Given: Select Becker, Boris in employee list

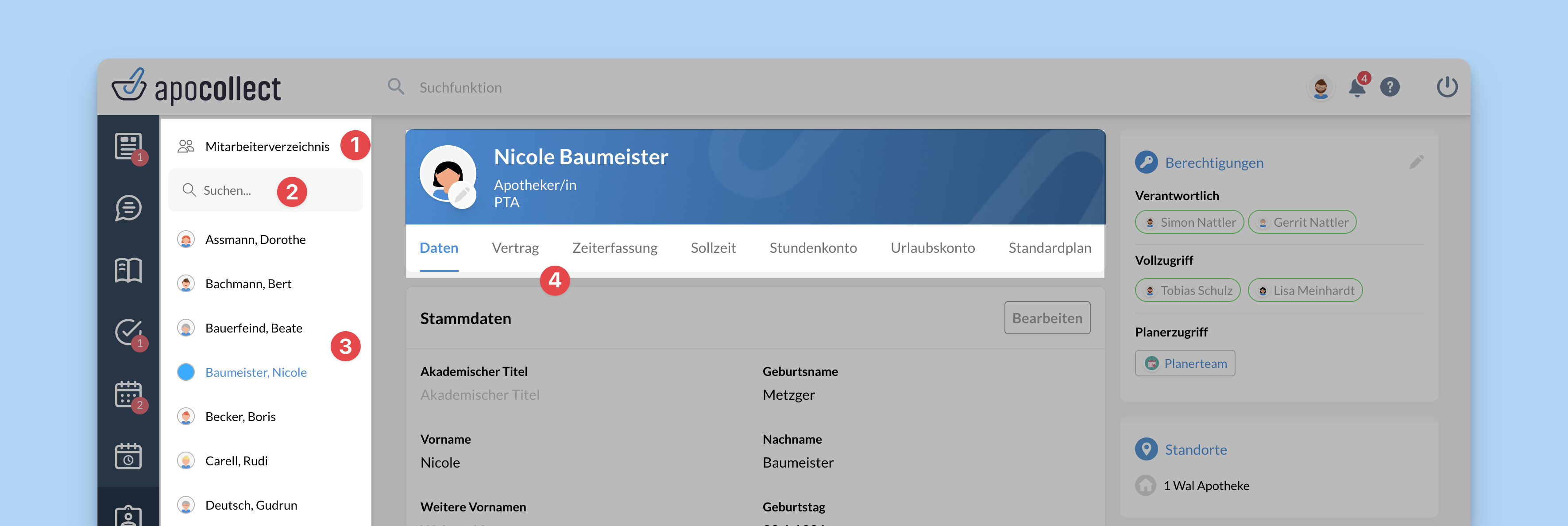Looking at the screenshot, I should (266, 416).
